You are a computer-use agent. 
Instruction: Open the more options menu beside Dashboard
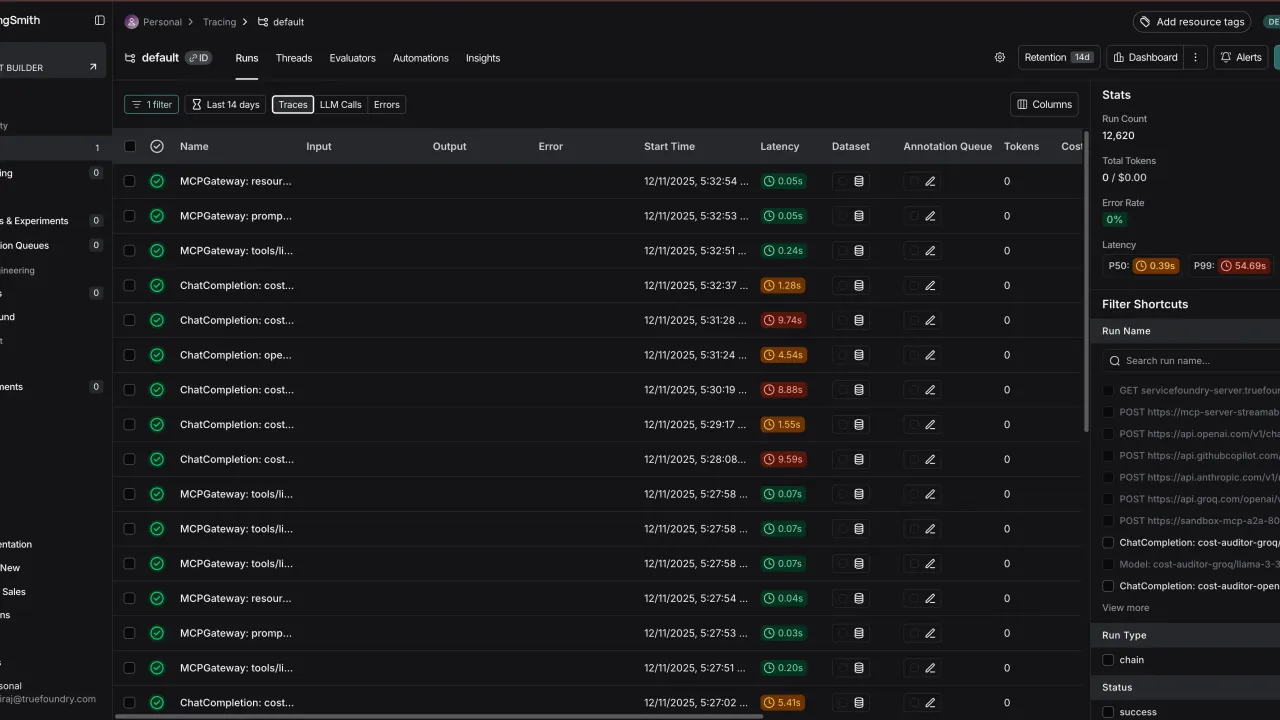pos(1195,58)
